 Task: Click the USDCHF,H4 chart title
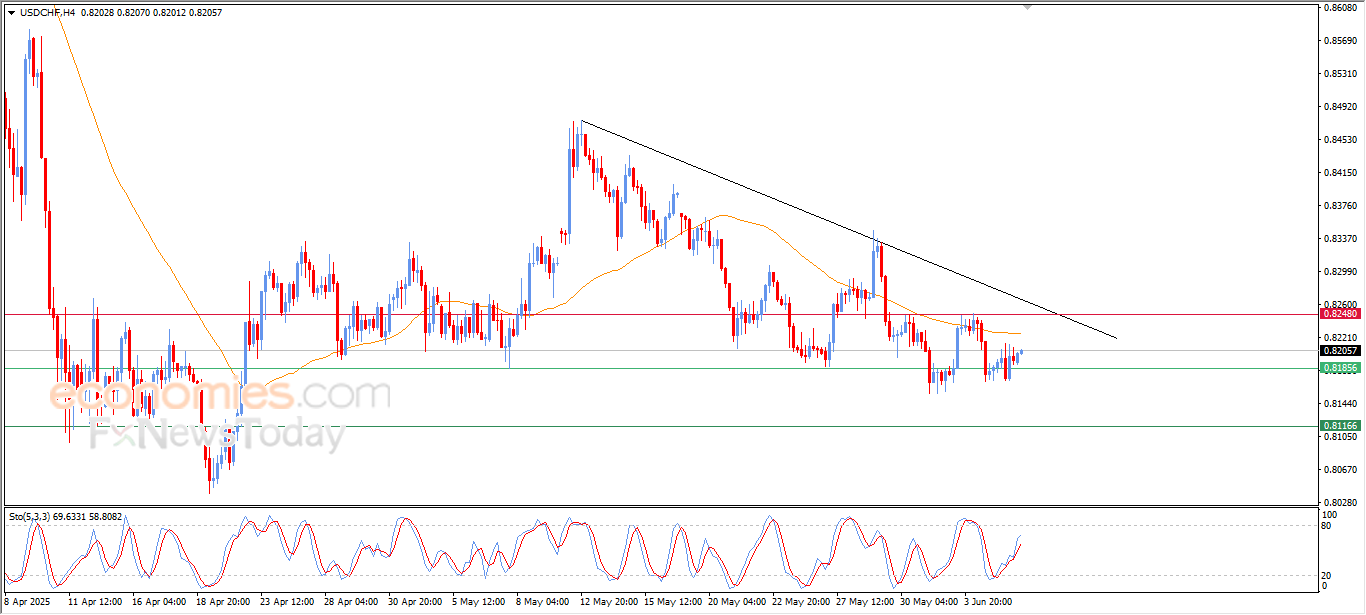(47, 12)
